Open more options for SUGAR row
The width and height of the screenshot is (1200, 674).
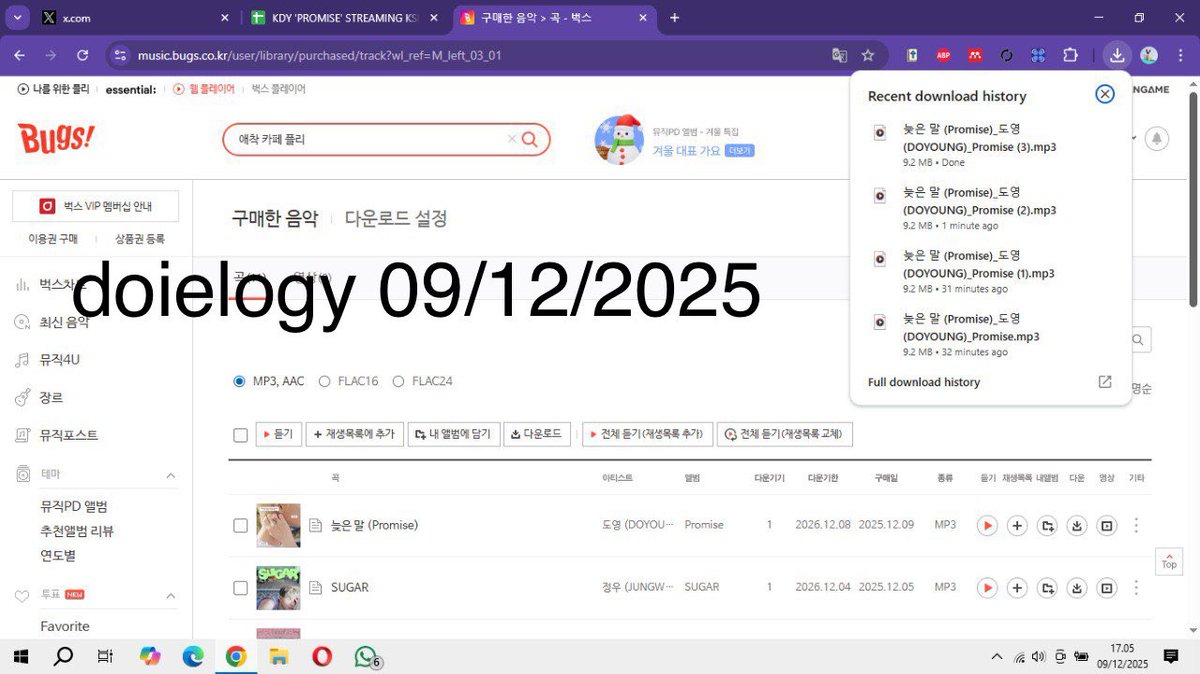1136,587
